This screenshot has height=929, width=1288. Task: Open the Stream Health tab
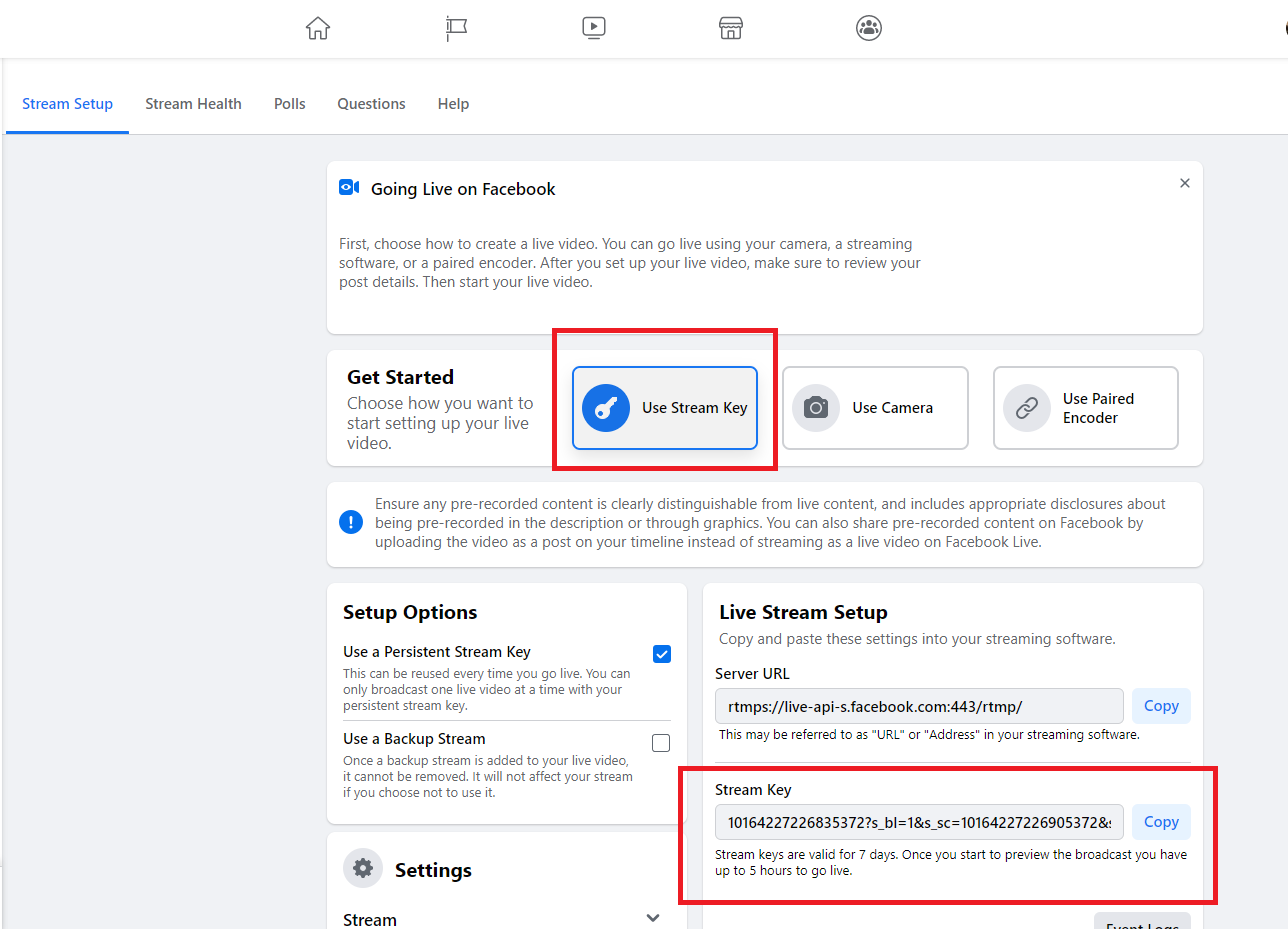(193, 104)
